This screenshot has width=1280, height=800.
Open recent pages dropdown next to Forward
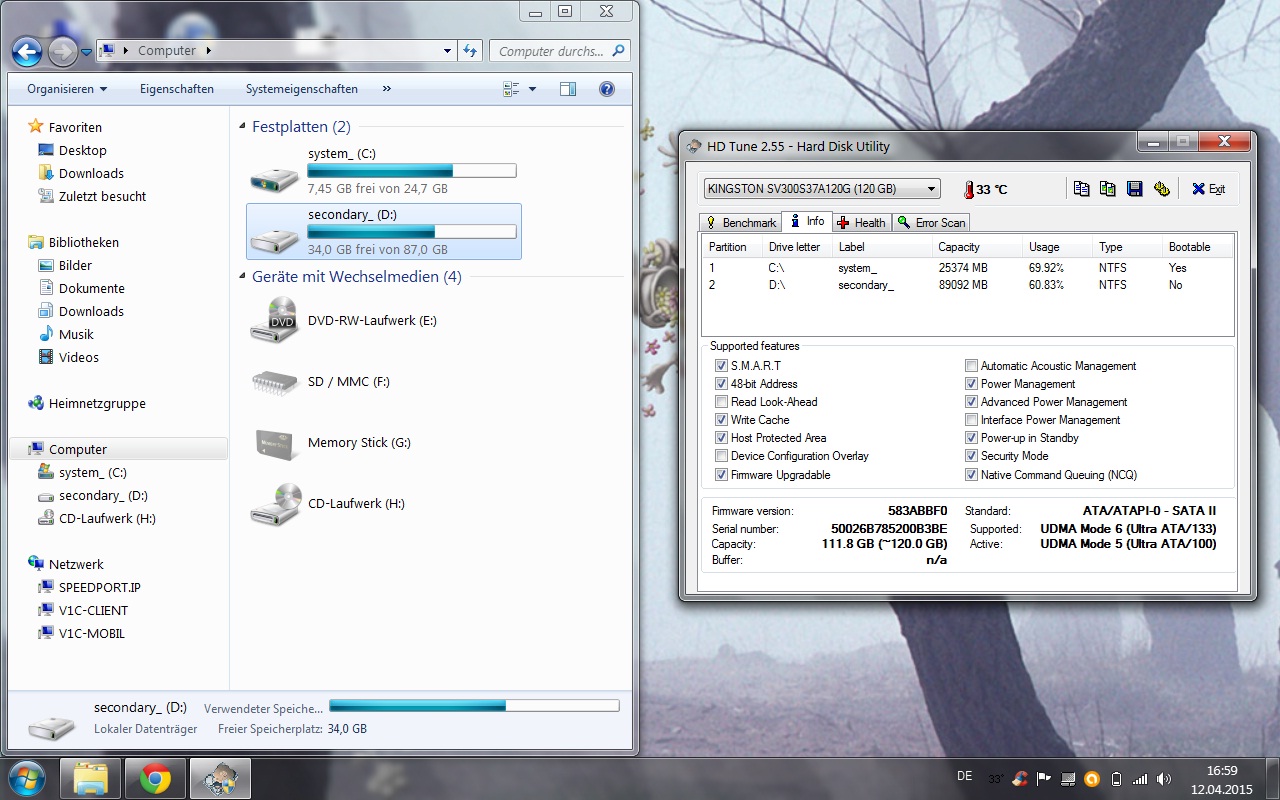[87, 51]
